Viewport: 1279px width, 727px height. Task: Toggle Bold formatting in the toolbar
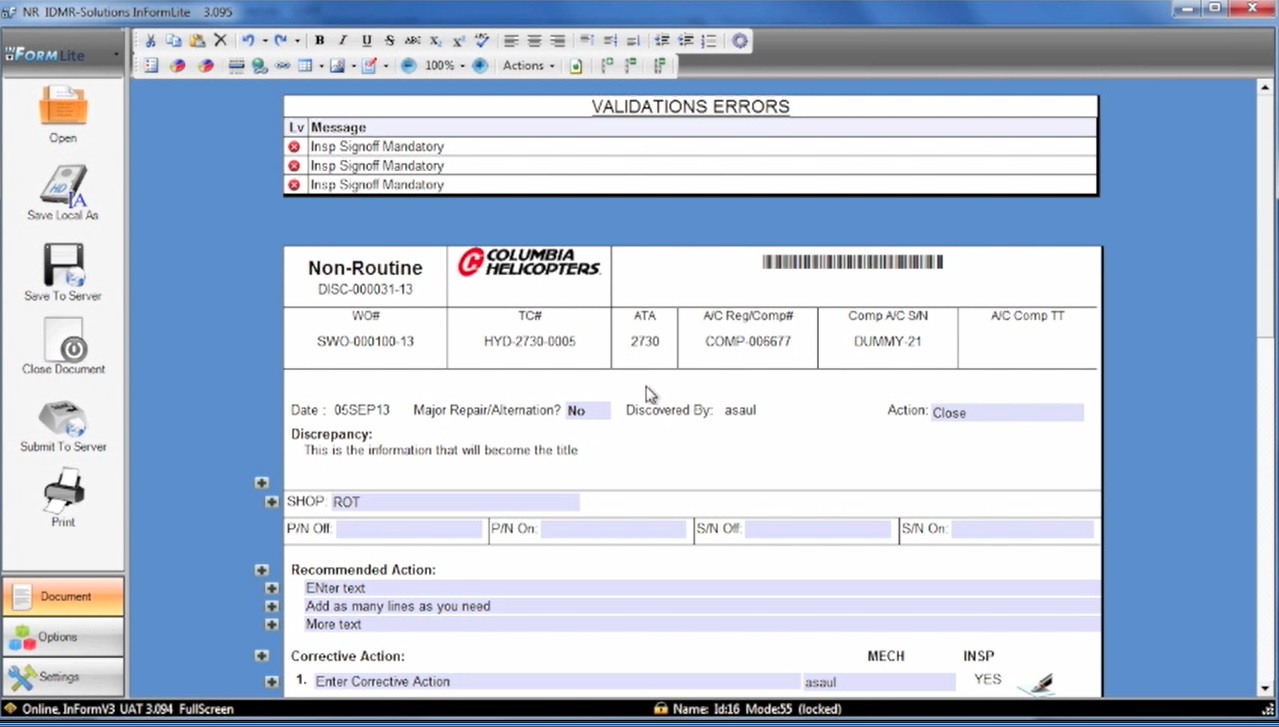click(x=319, y=41)
